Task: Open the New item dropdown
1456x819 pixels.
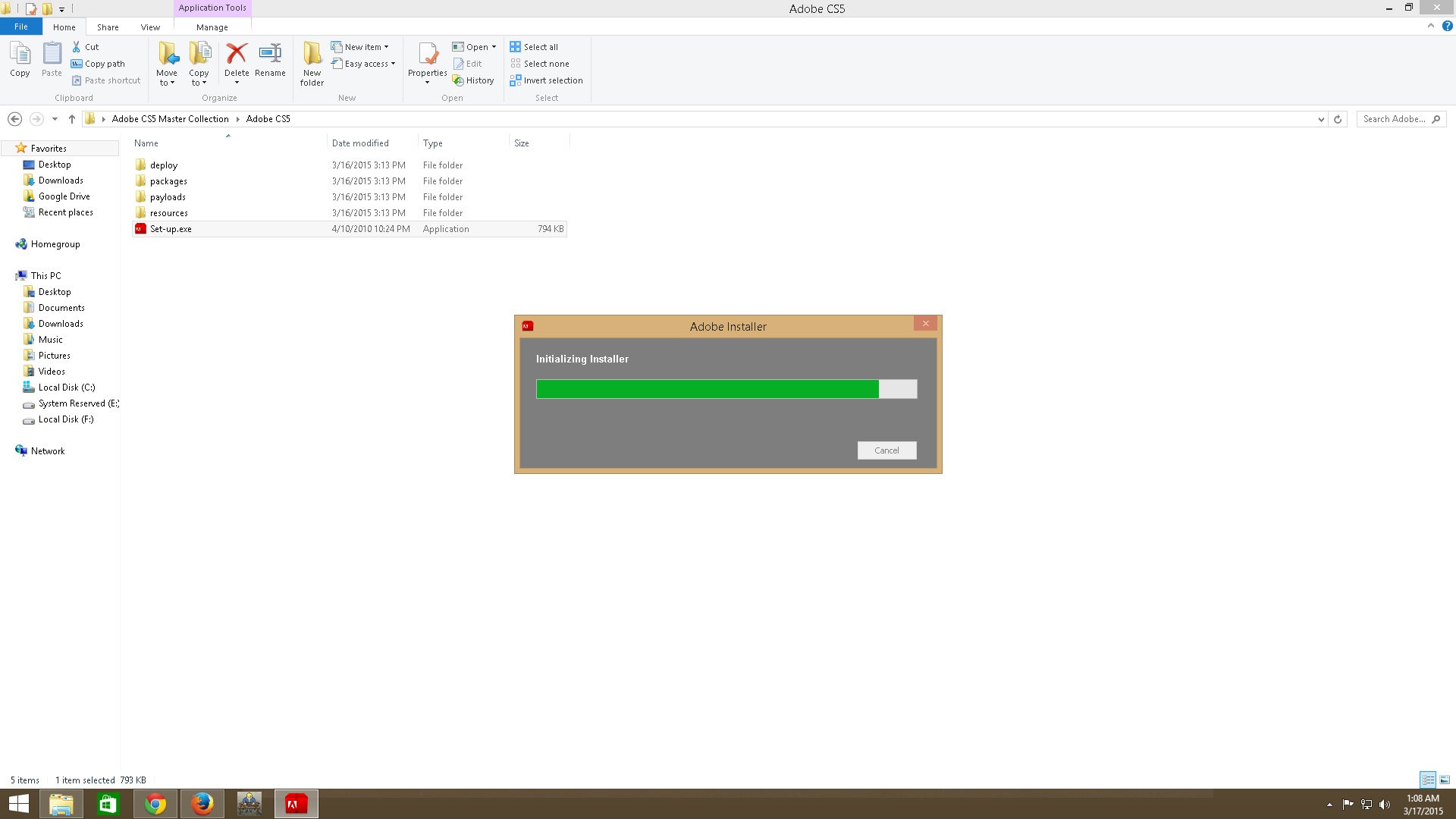Action: [x=360, y=47]
